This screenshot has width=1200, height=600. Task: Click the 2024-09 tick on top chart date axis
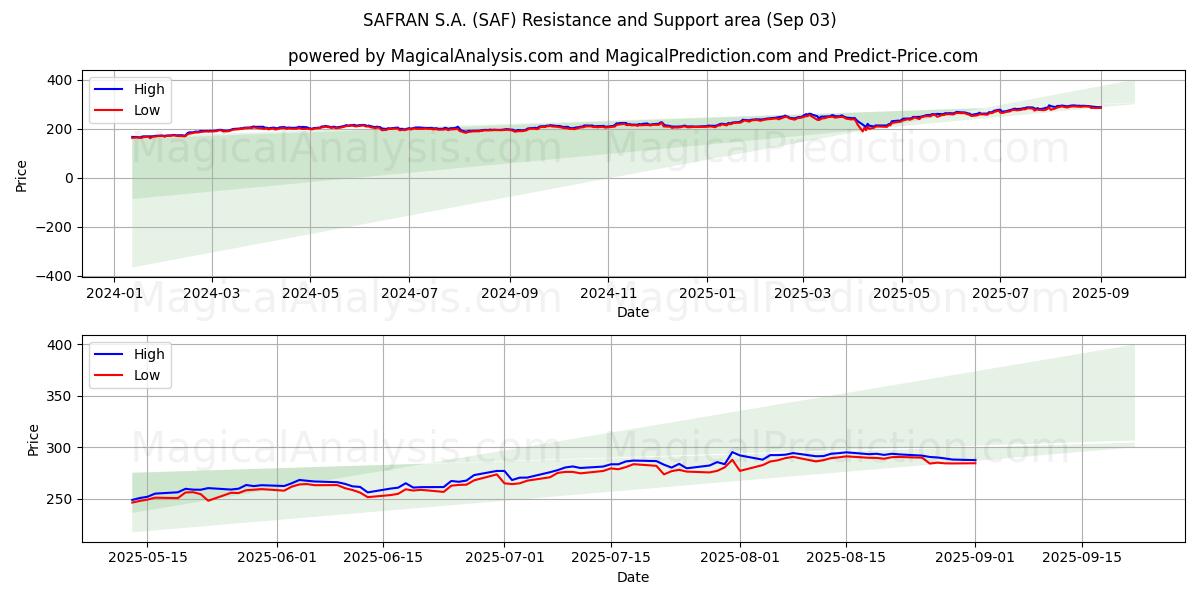pyautogui.click(x=509, y=294)
